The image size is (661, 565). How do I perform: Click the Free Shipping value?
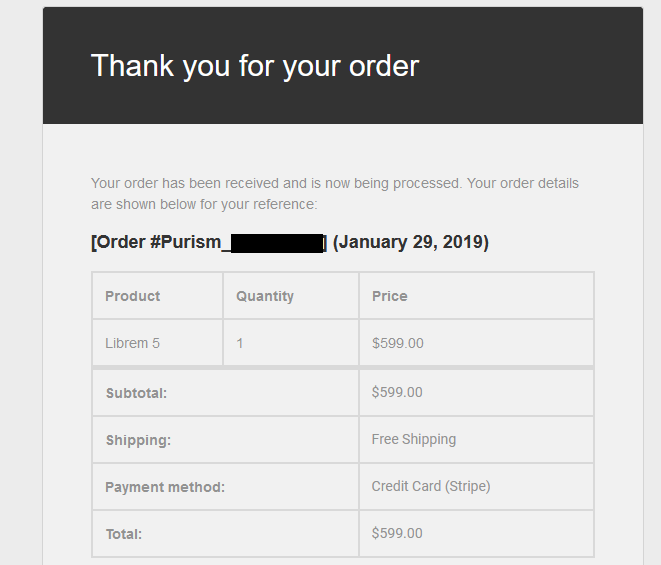click(x=414, y=439)
